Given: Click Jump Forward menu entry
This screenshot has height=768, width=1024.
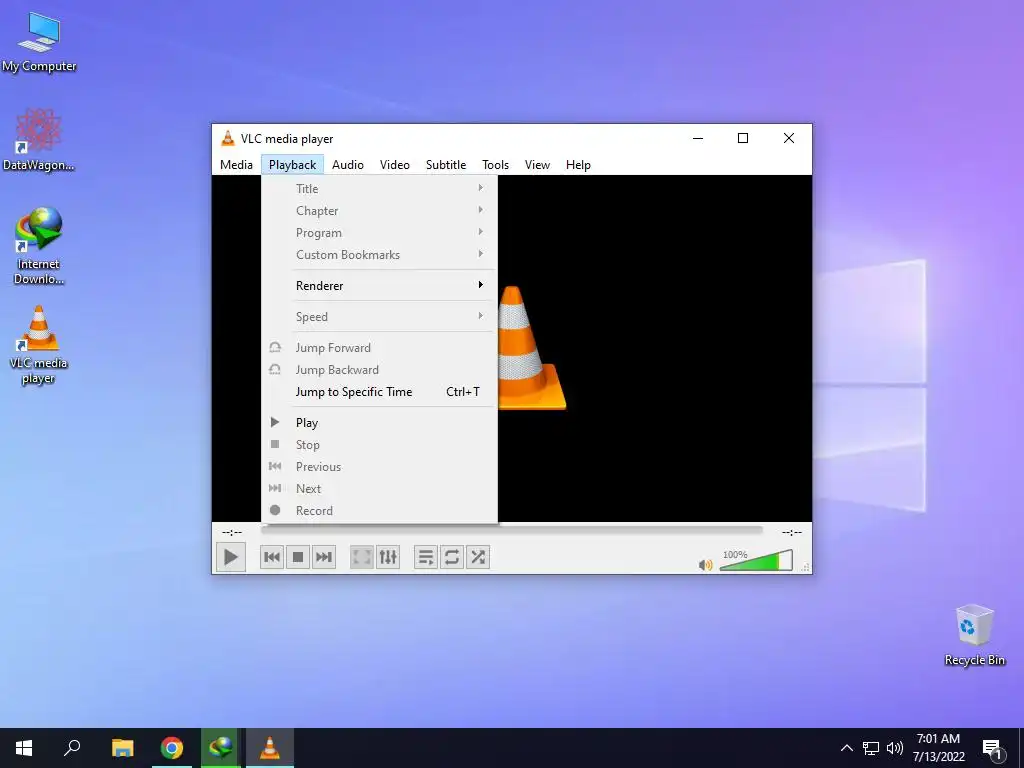Looking at the screenshot, I should [379, 347].
